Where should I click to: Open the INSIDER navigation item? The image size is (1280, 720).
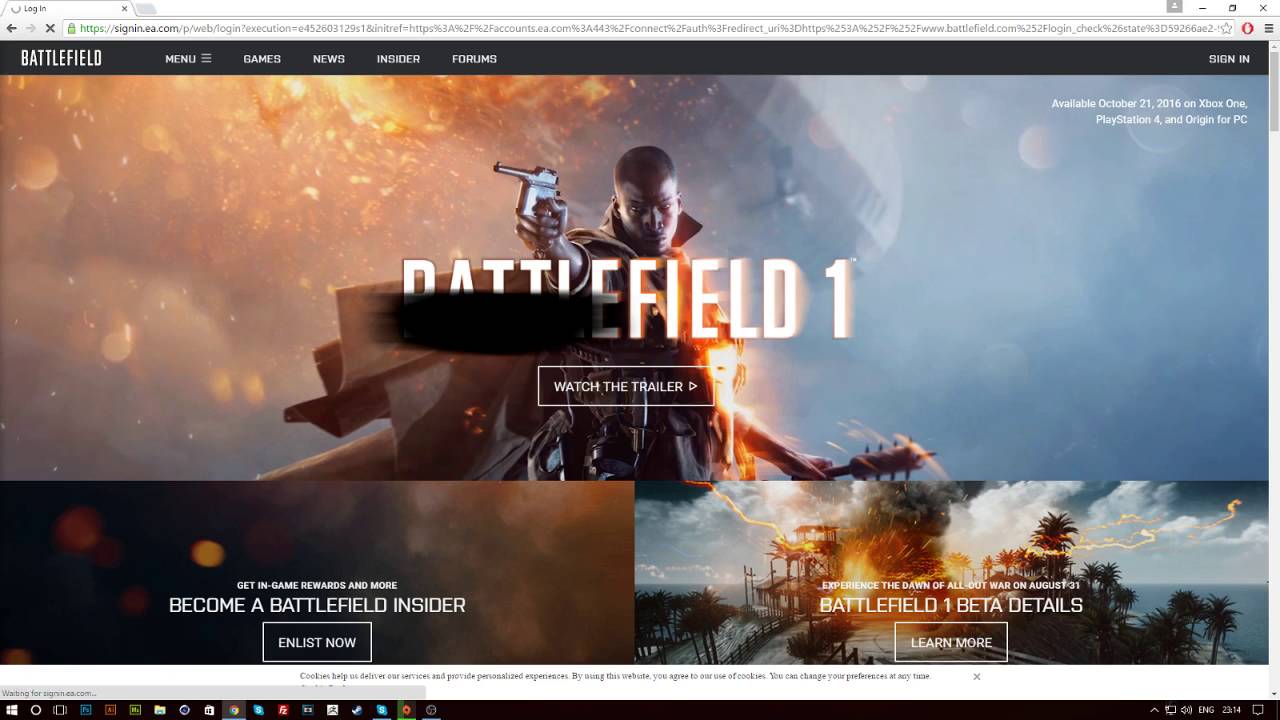point(398,59)
